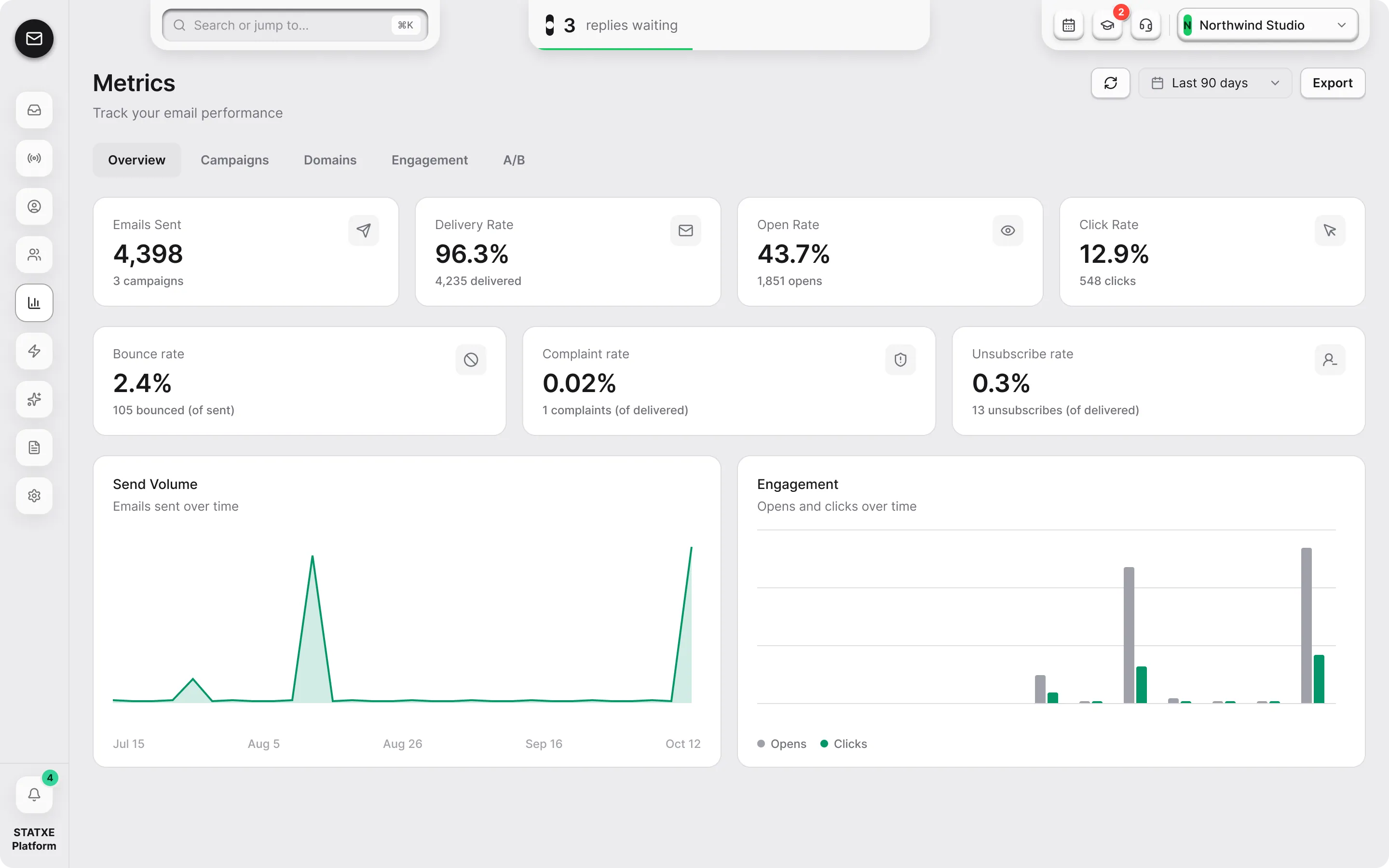Image resolution: width=1389 pixels, height=868 pixels.
Task: Click the Metrics page heading
Action: [x=134, y=83]
